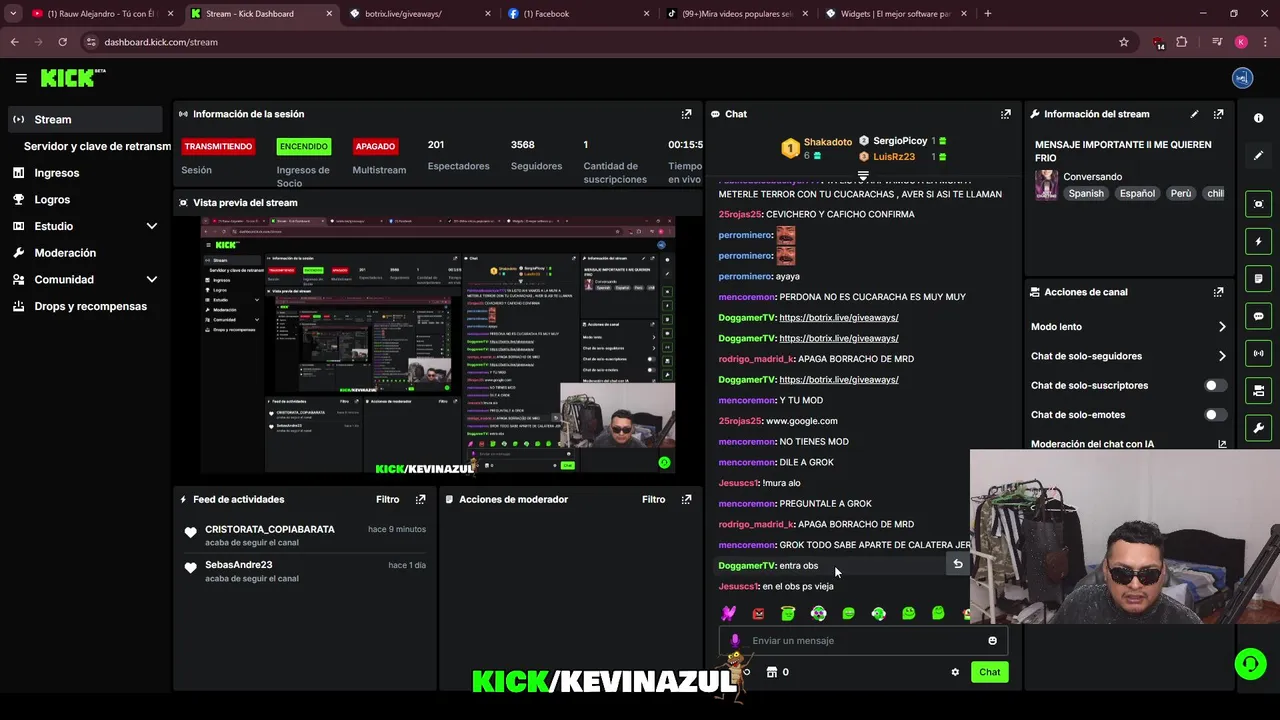
Task: Toggle the wrench widget icon in the right sidebar
Action: (x=1258, y=428)
